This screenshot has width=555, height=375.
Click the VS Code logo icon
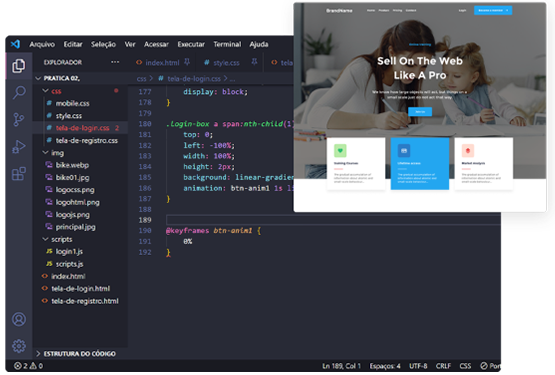point(15,44)
